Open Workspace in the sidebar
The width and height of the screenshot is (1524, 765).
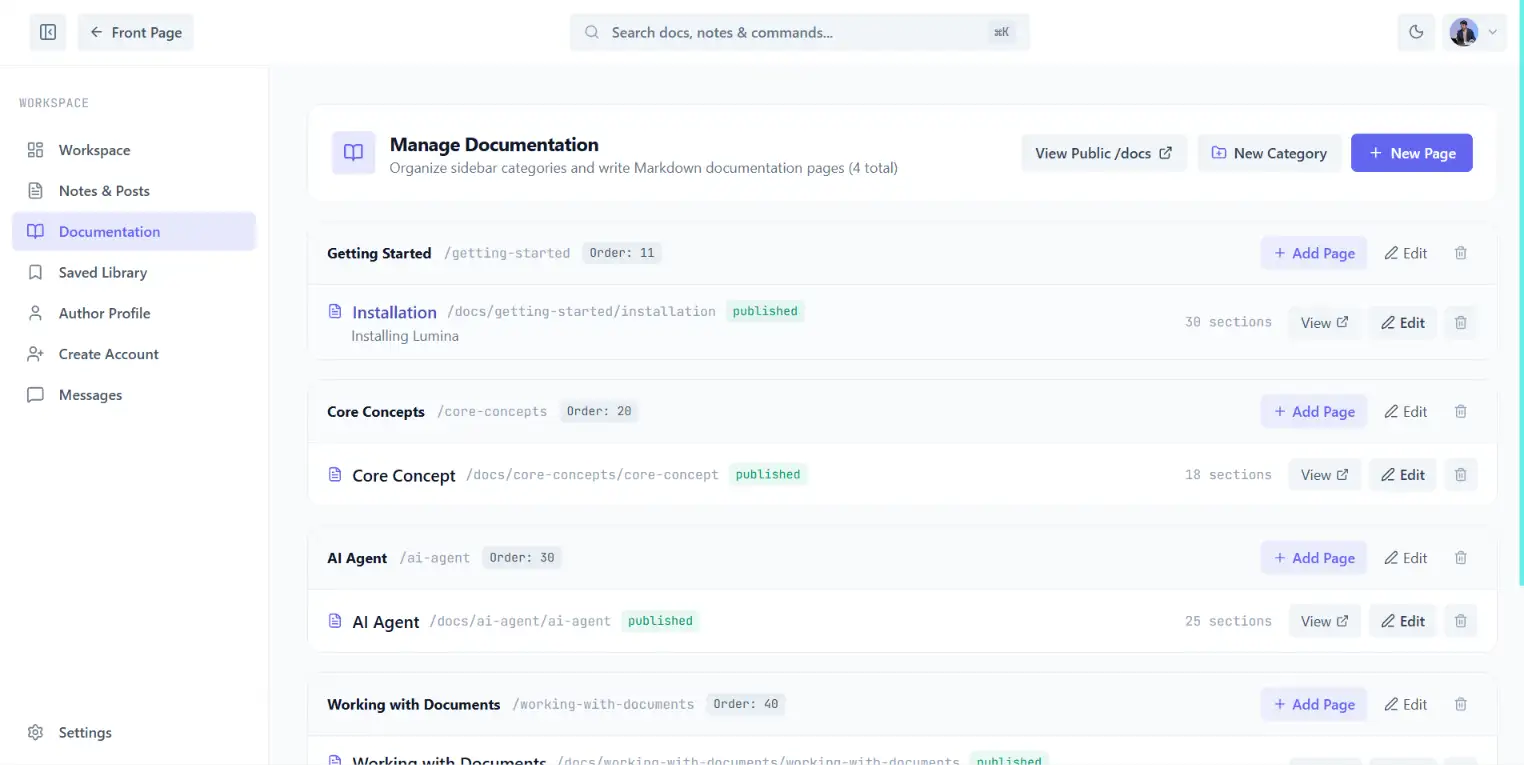click(x=134, y=150)
